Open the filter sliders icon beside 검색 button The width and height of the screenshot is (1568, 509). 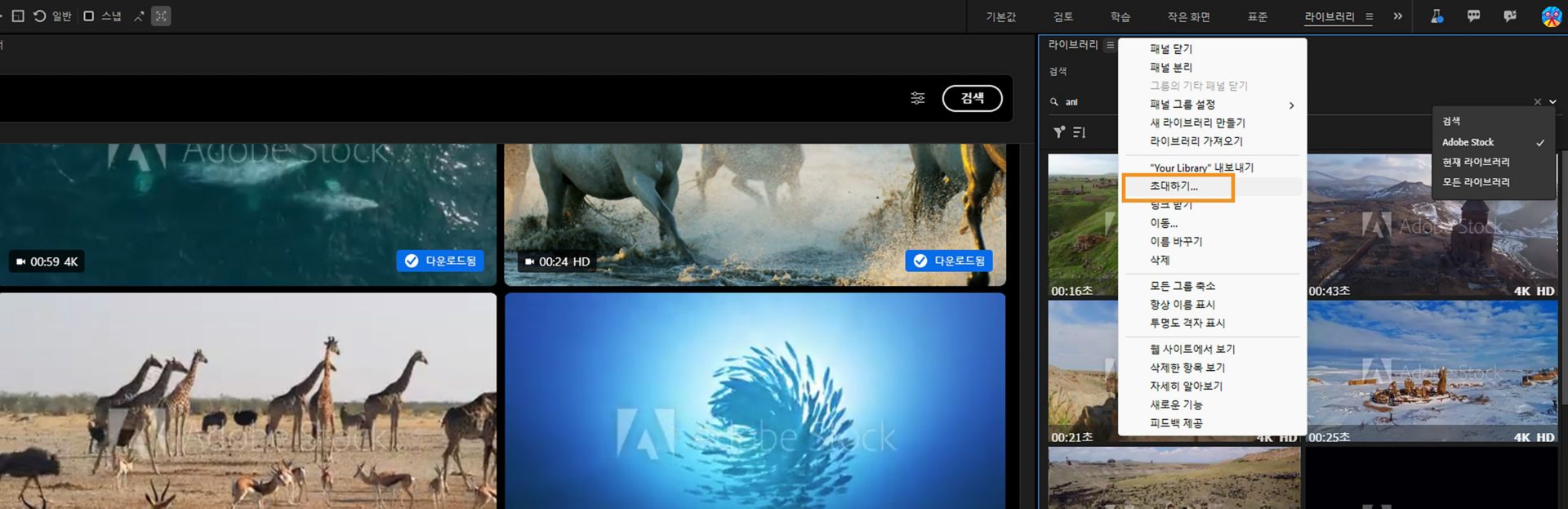918,98
